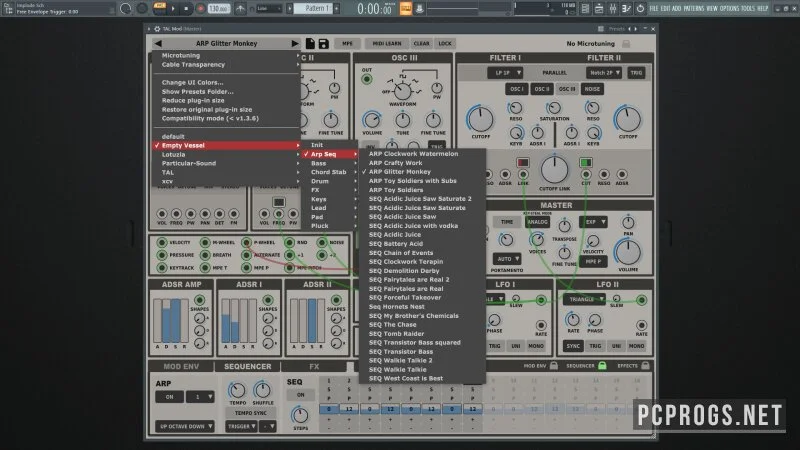Open the Filter II Notch 2P dropdown

click(x=604, y=73)
